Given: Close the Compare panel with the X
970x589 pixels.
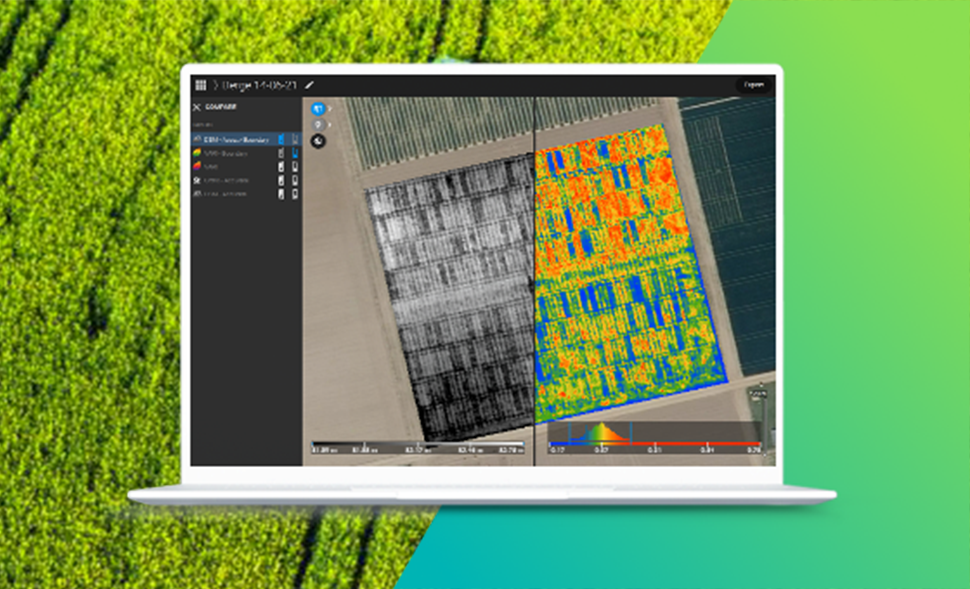Looking at the screenshot, I should pos(197,107).
